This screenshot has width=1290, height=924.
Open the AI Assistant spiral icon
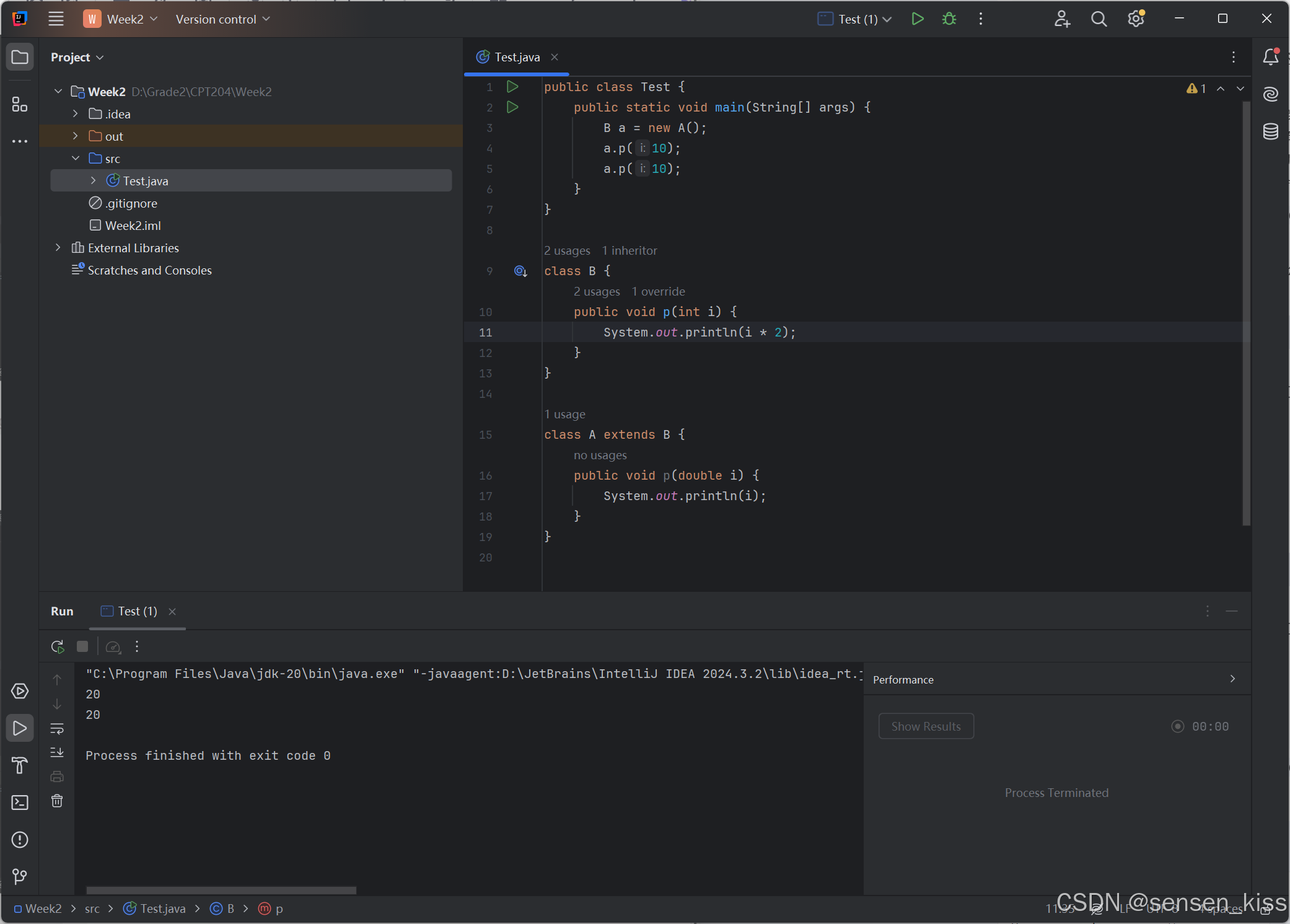[x=1270, y=94]
